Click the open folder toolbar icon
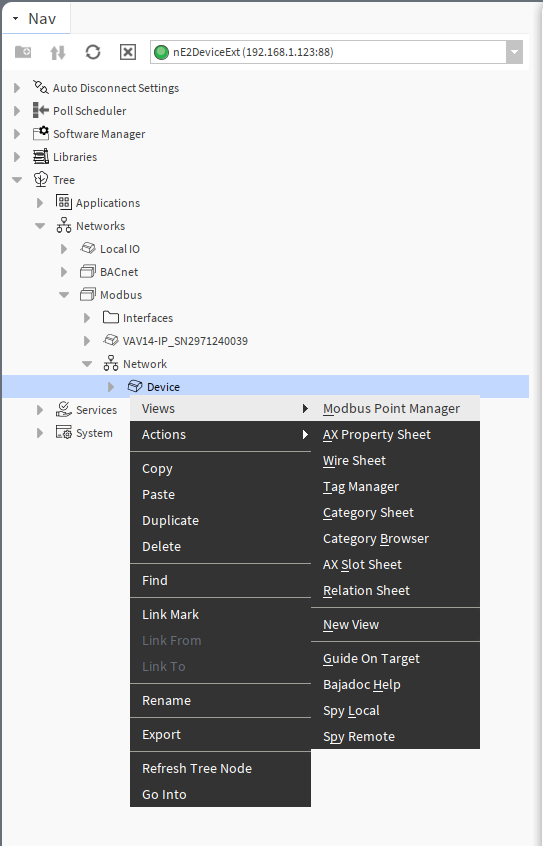This screenshot has width=543, height=846. point(23,52)
